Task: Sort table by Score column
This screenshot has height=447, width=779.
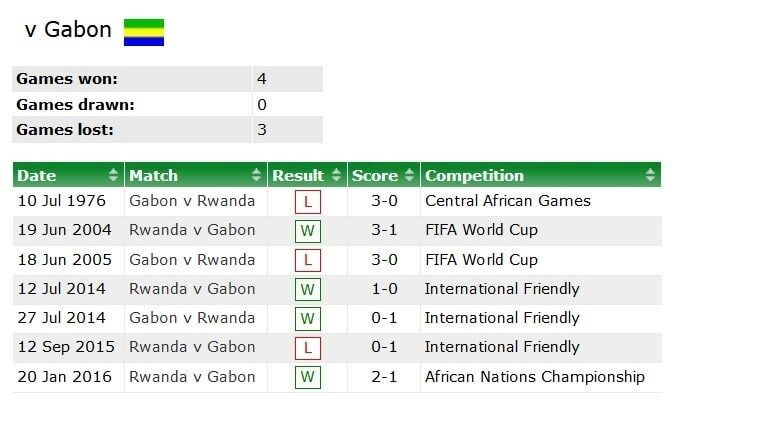Action: click(x=383, y=176)
